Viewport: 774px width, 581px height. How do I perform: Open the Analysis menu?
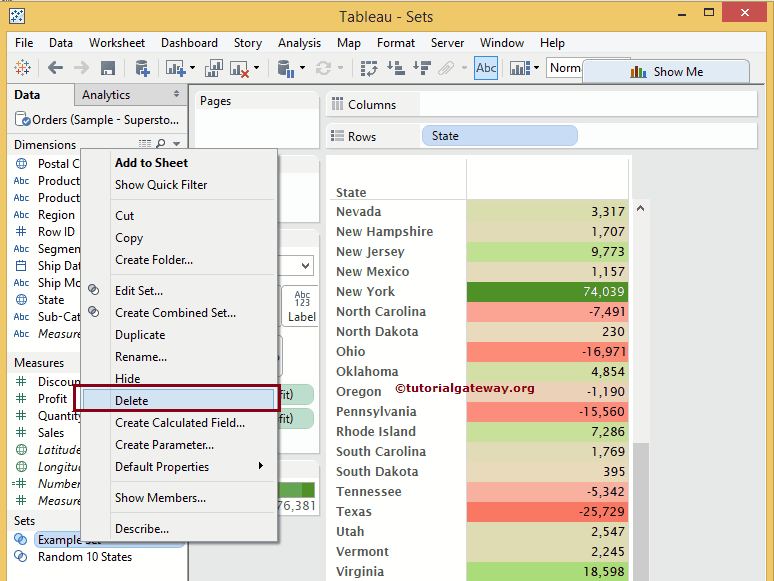(299, 43)
